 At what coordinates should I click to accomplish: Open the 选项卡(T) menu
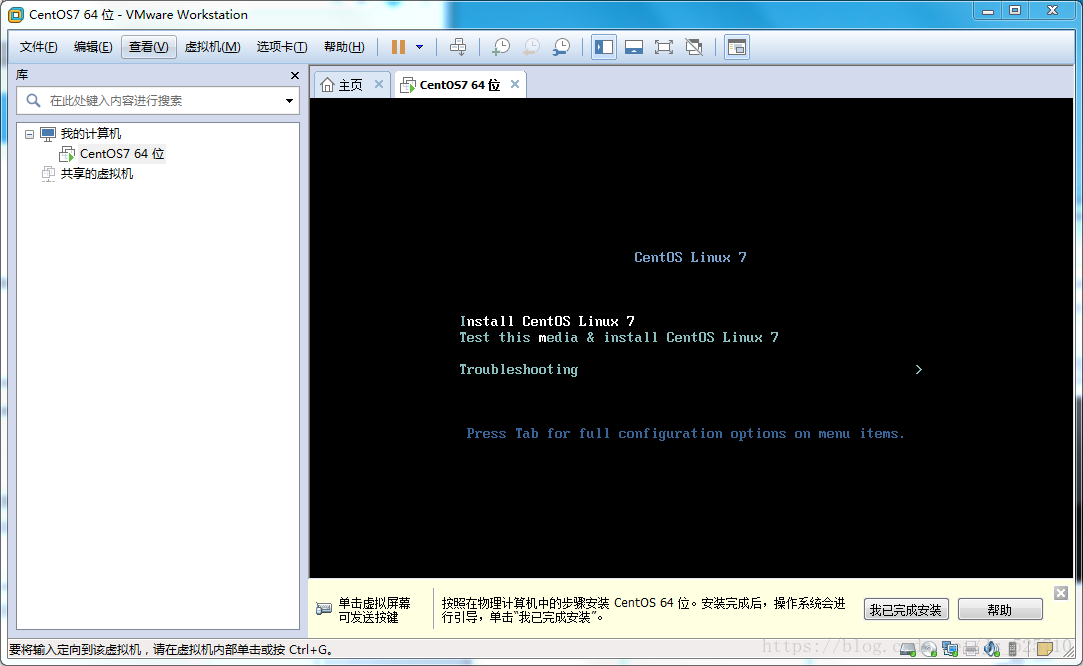coord(282,47)
